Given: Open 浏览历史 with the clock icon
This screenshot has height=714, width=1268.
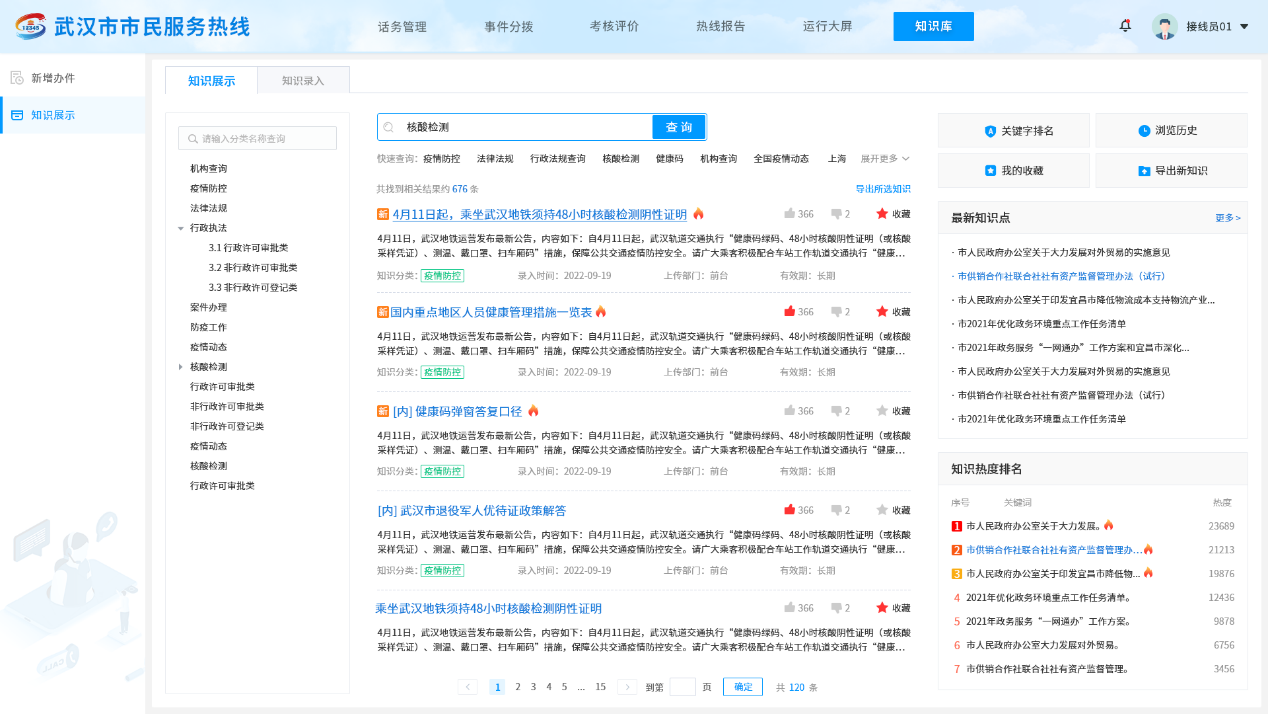Looking at the screenshot, I should 1144,131.
